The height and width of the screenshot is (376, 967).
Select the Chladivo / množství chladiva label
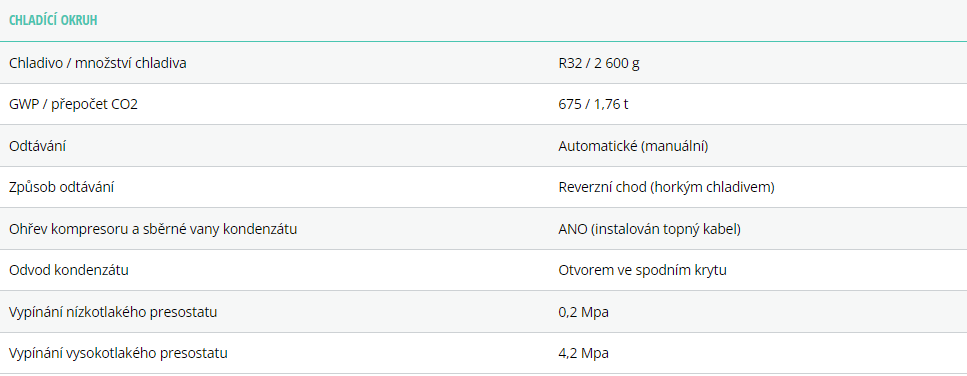click(97, 63)
